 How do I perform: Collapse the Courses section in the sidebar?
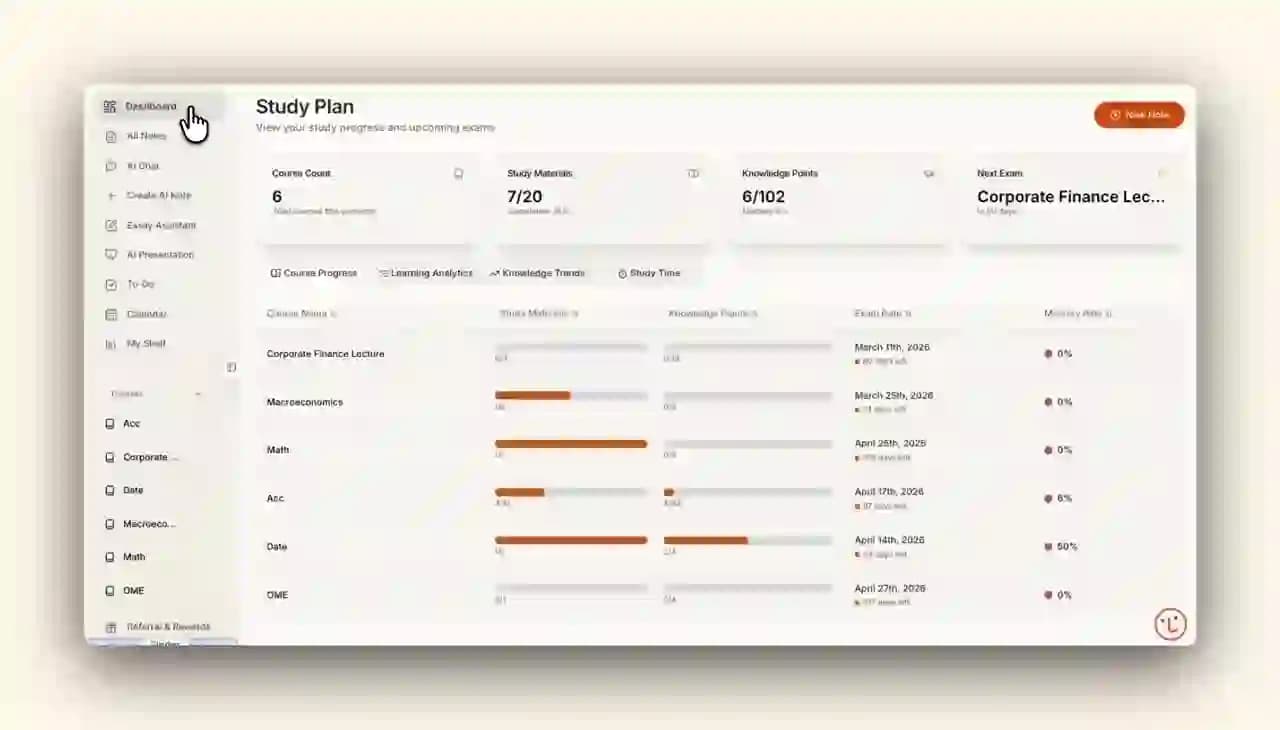click(198, 394)
